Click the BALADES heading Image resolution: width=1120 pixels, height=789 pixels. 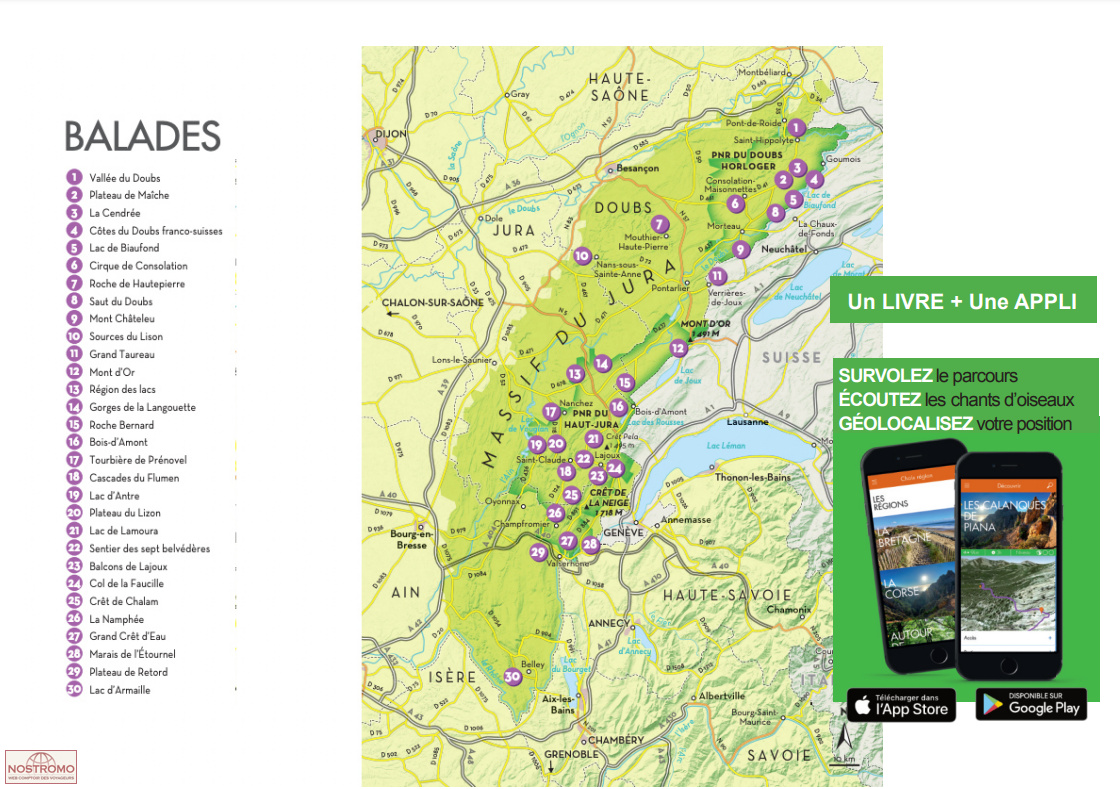(143, 136)
